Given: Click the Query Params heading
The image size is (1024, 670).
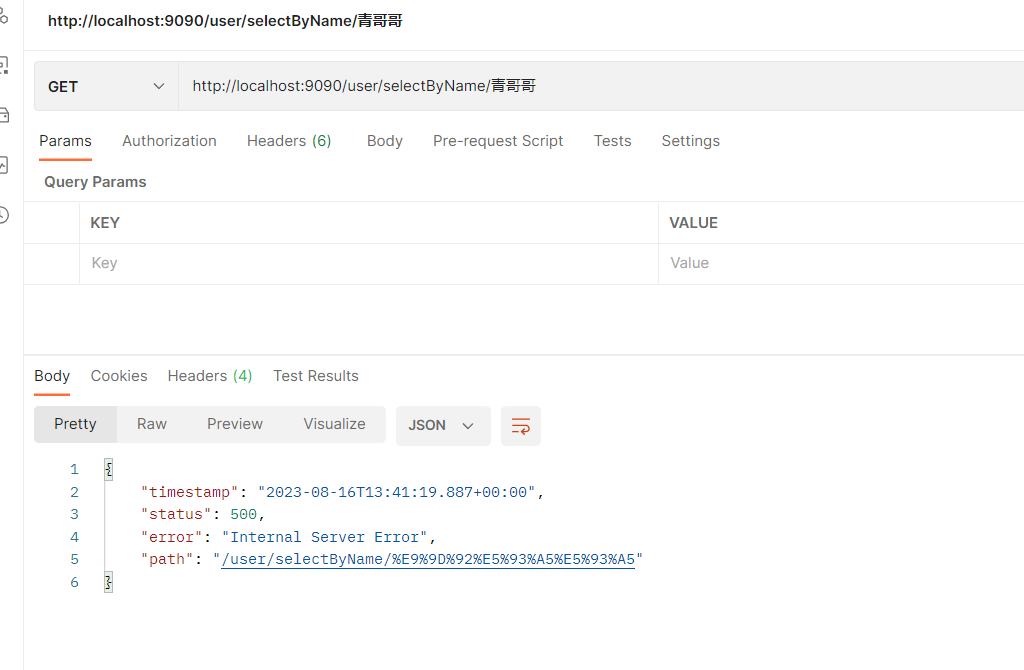Looking at the screenshot, I should click(95, 182).
